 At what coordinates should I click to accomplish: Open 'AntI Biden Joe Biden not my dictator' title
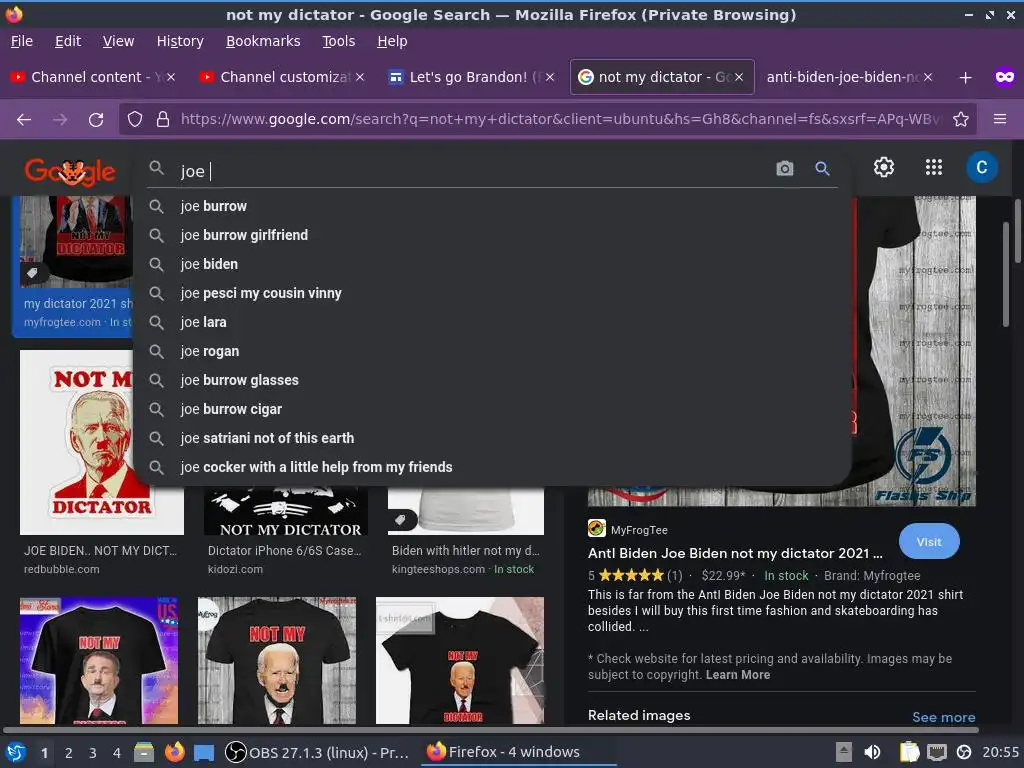(x=735, y=553)
